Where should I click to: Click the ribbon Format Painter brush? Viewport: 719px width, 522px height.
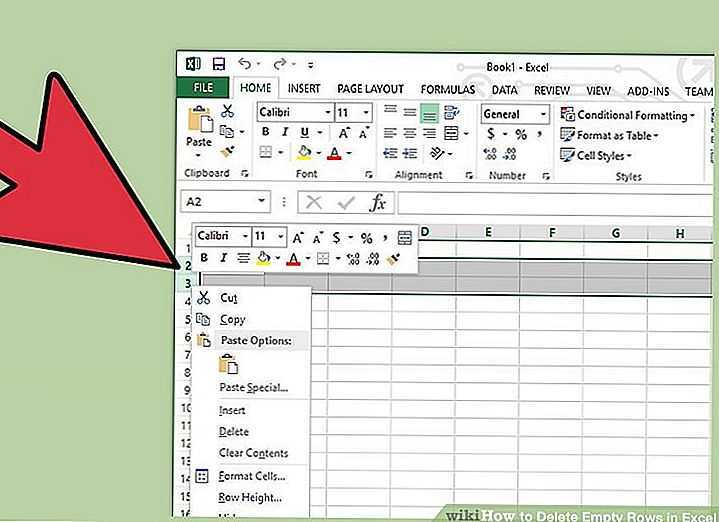click(x=227, y=152)
